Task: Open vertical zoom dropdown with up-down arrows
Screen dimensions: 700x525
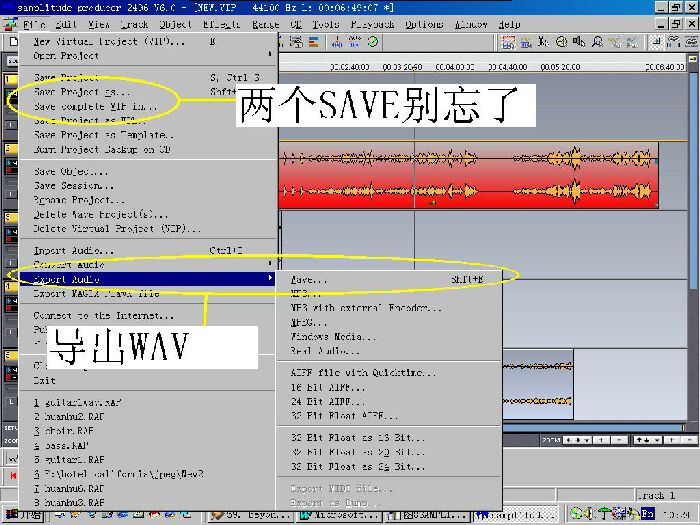Action: point(649,440)
